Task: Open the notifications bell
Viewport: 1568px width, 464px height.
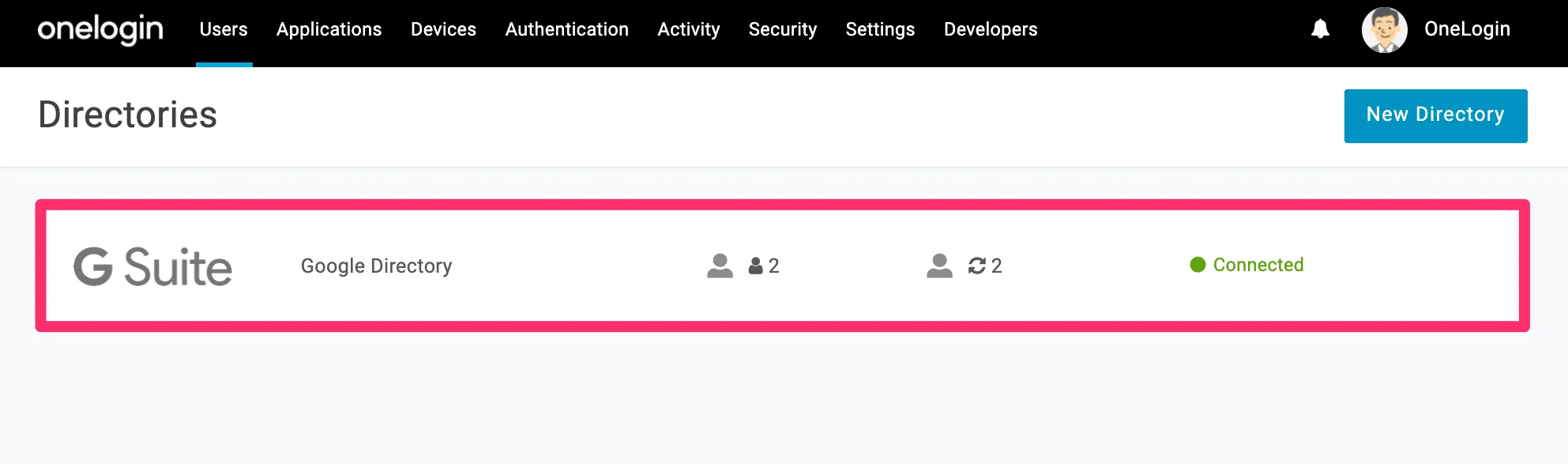Action: [1320, 29]
